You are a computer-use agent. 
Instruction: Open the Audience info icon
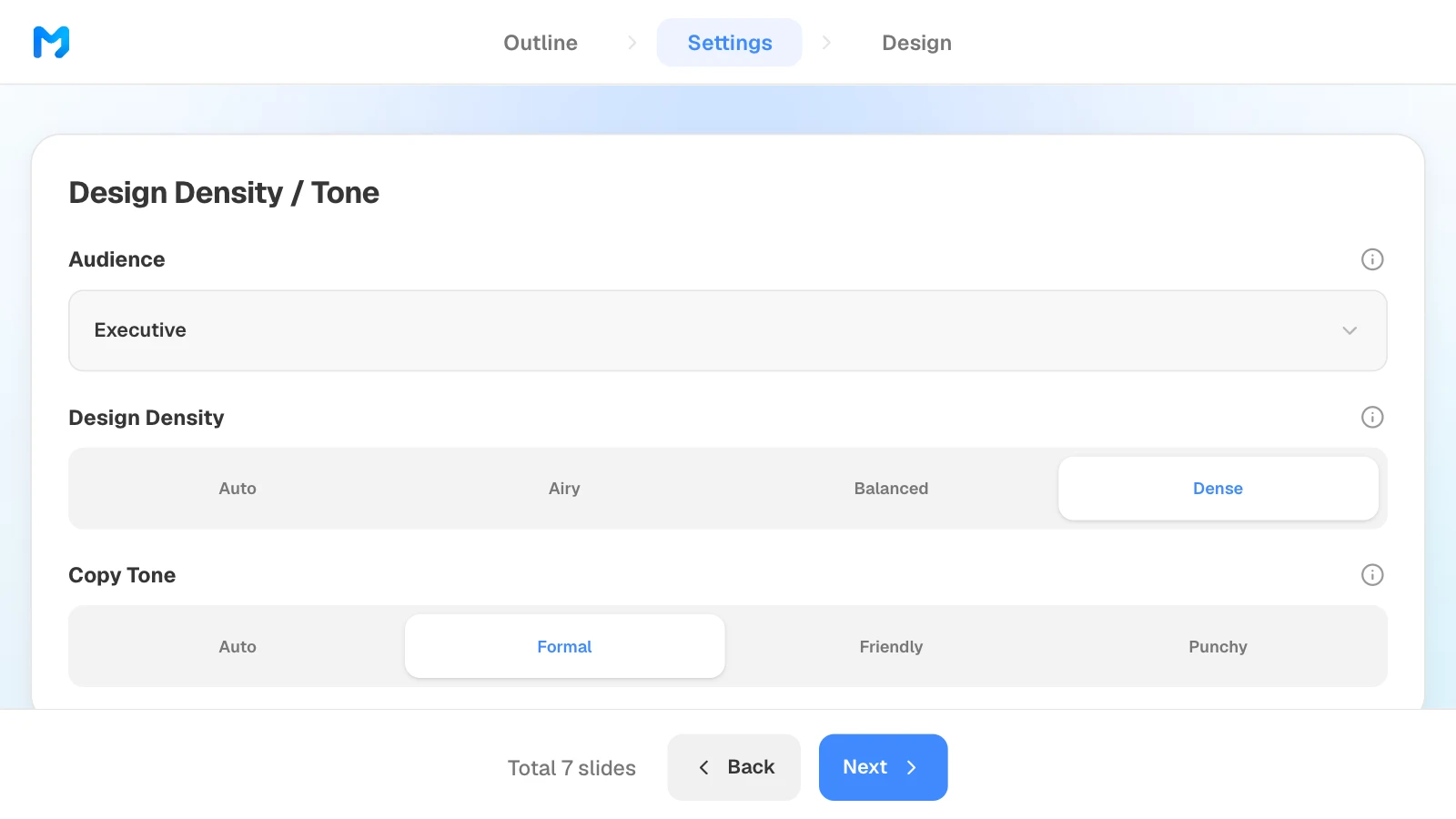(1372, 259)
